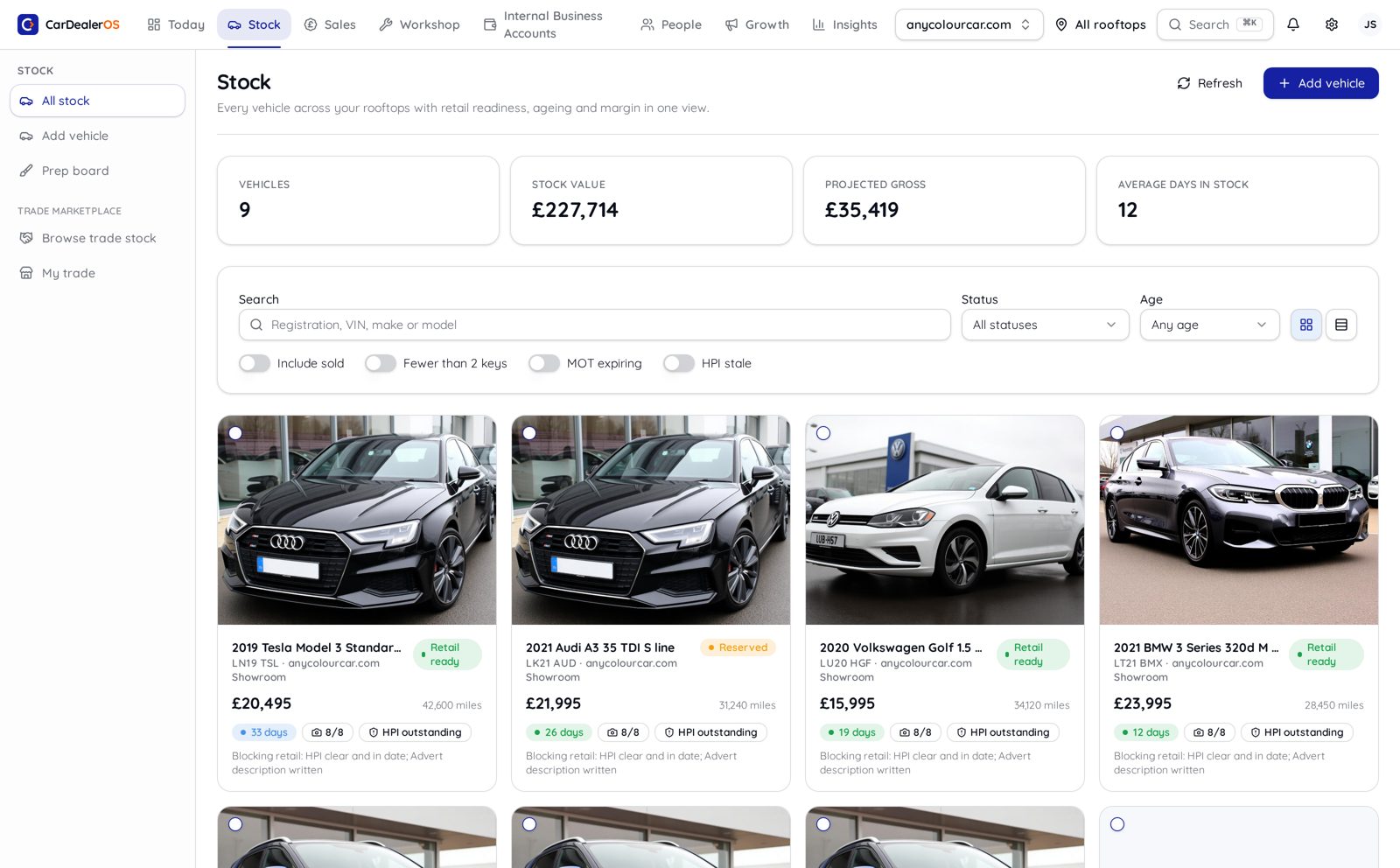Open settings via the gear icon
Screen dimensions: 1400x868
click(1332, 24)
